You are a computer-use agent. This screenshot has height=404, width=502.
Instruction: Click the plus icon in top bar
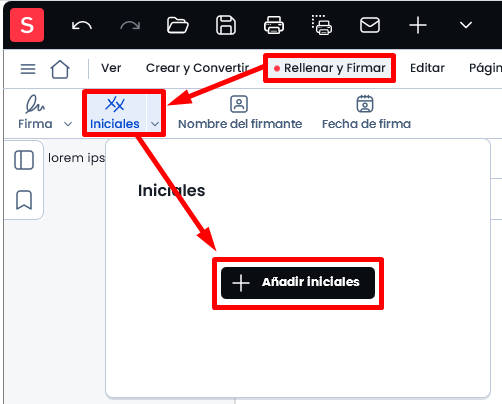click(418, 25)
